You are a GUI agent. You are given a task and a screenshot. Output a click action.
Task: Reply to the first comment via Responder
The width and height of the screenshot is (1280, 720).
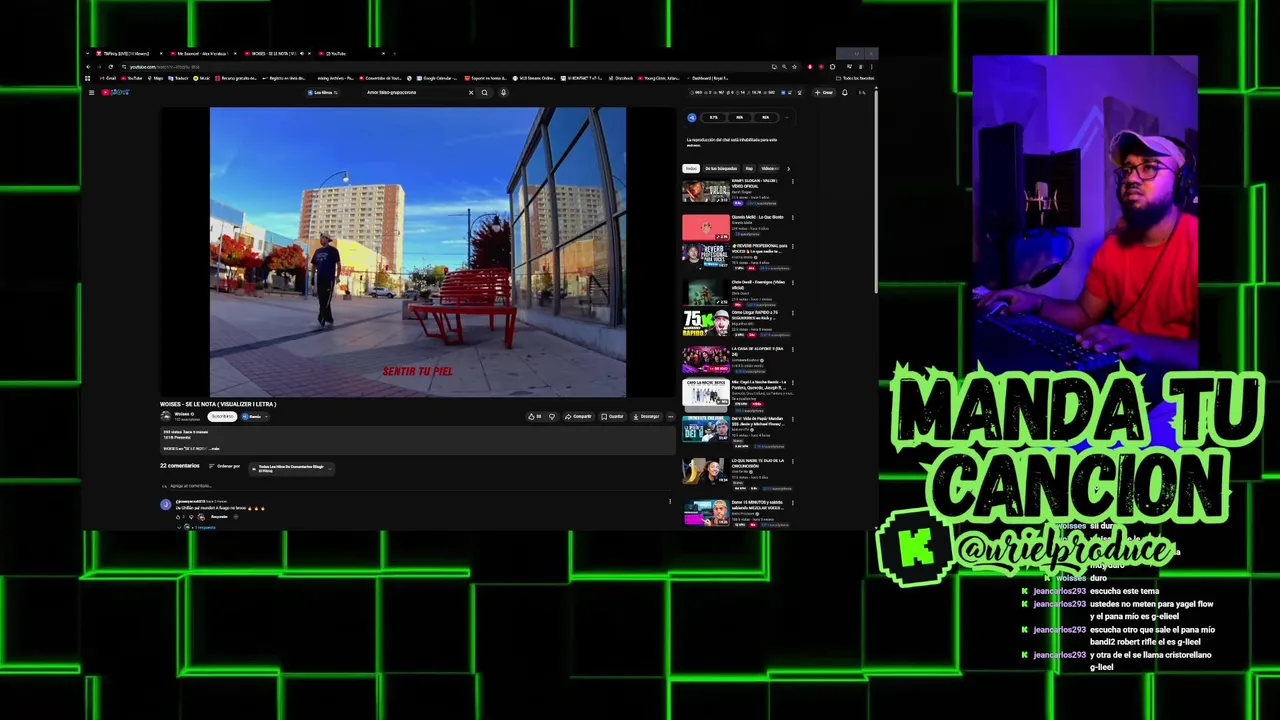tap(219, 517)
